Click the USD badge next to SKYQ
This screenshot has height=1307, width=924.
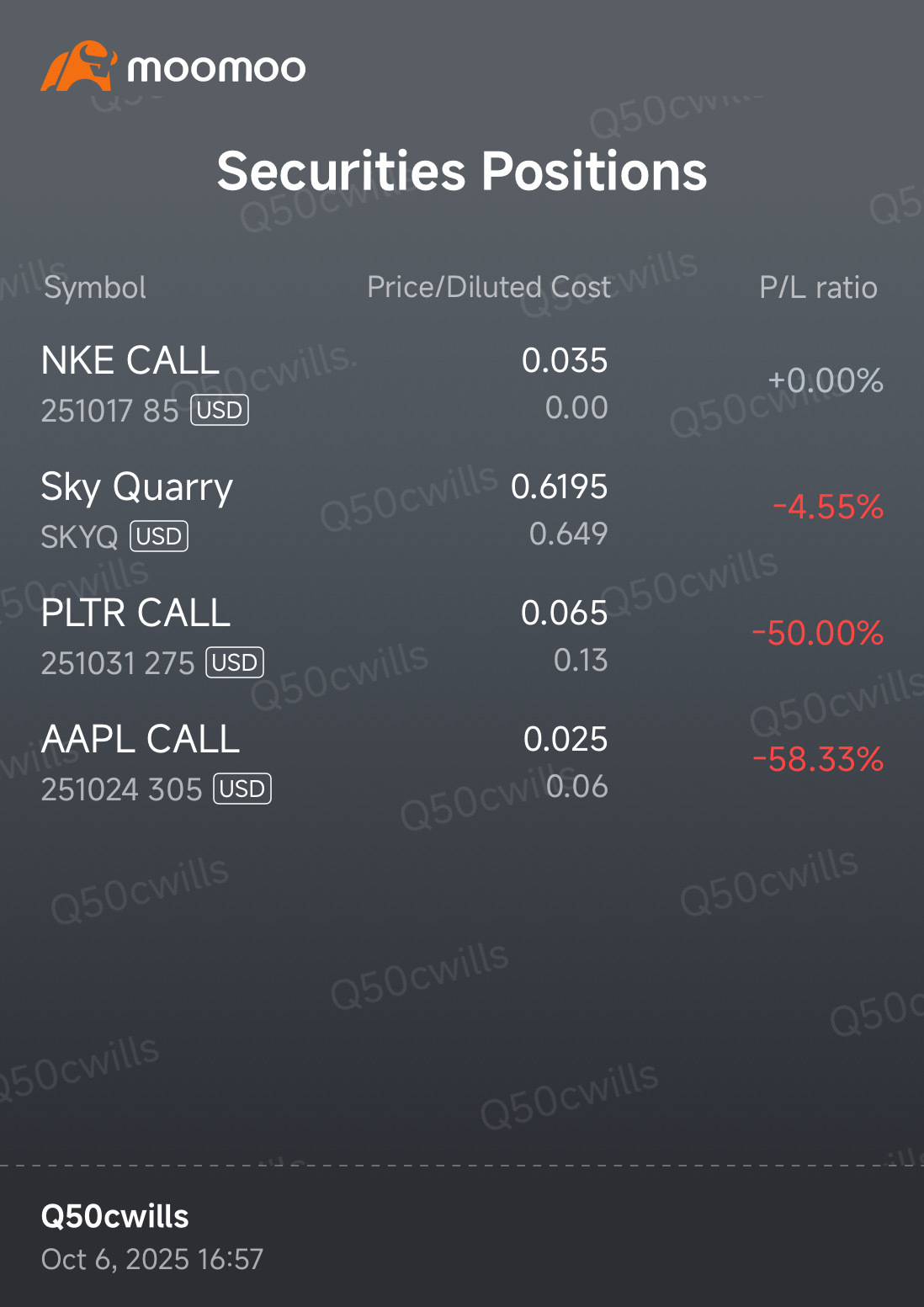[159, 537]
